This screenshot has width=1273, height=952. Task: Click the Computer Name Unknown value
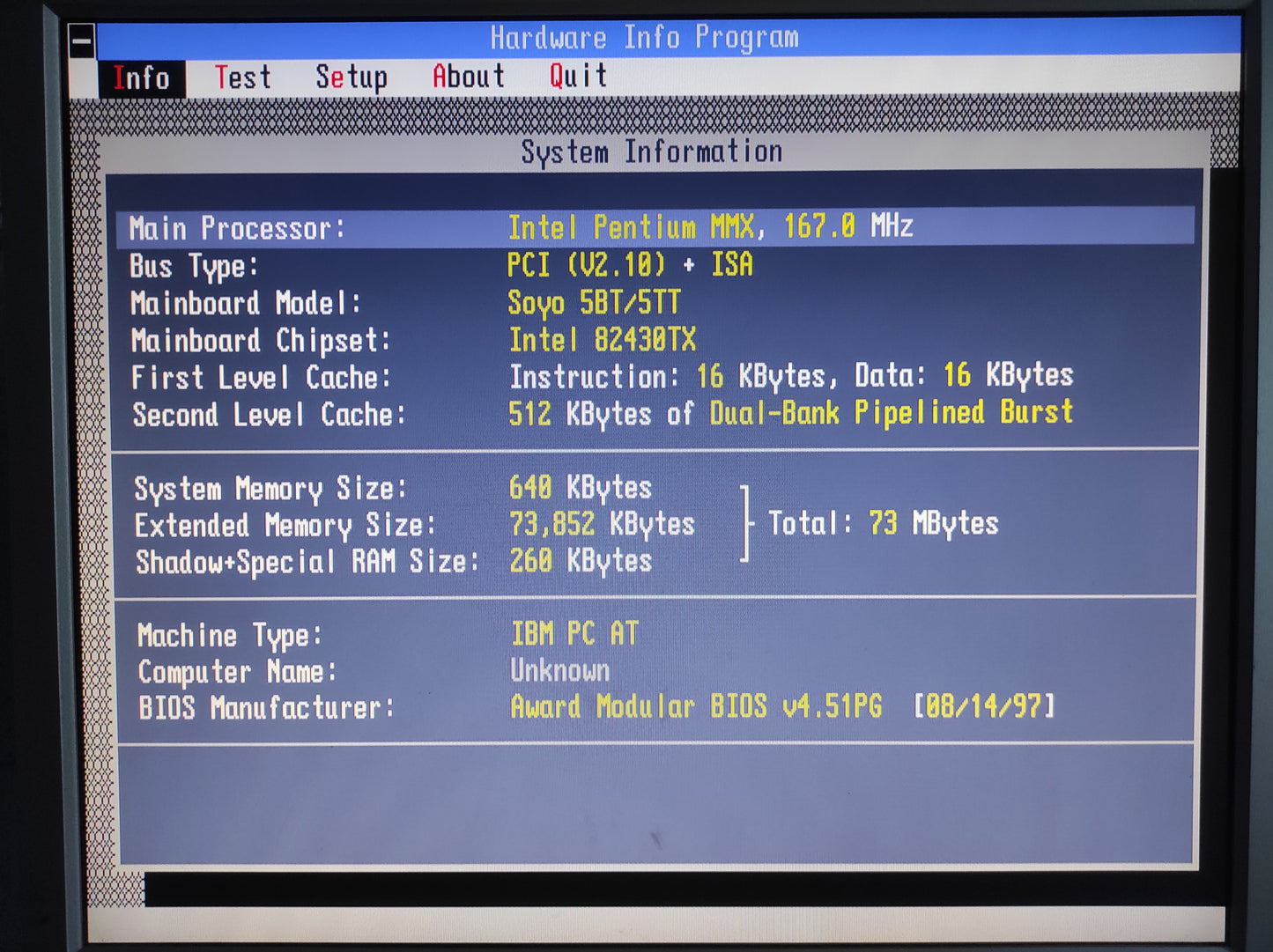click(560, 671)
